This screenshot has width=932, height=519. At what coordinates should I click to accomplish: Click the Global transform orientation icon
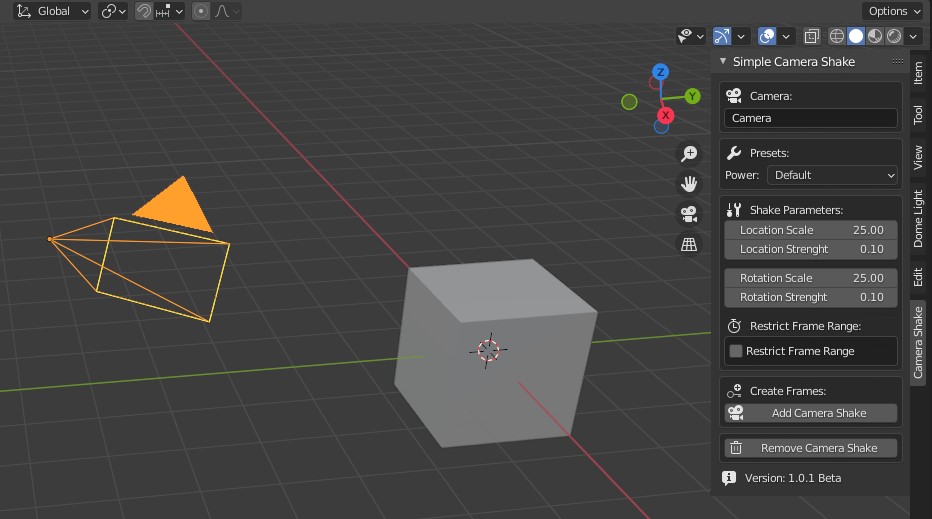24,11
